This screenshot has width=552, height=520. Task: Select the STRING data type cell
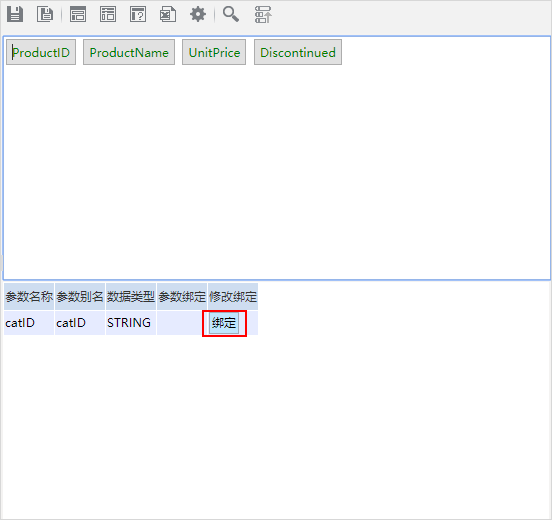point(131,323)
